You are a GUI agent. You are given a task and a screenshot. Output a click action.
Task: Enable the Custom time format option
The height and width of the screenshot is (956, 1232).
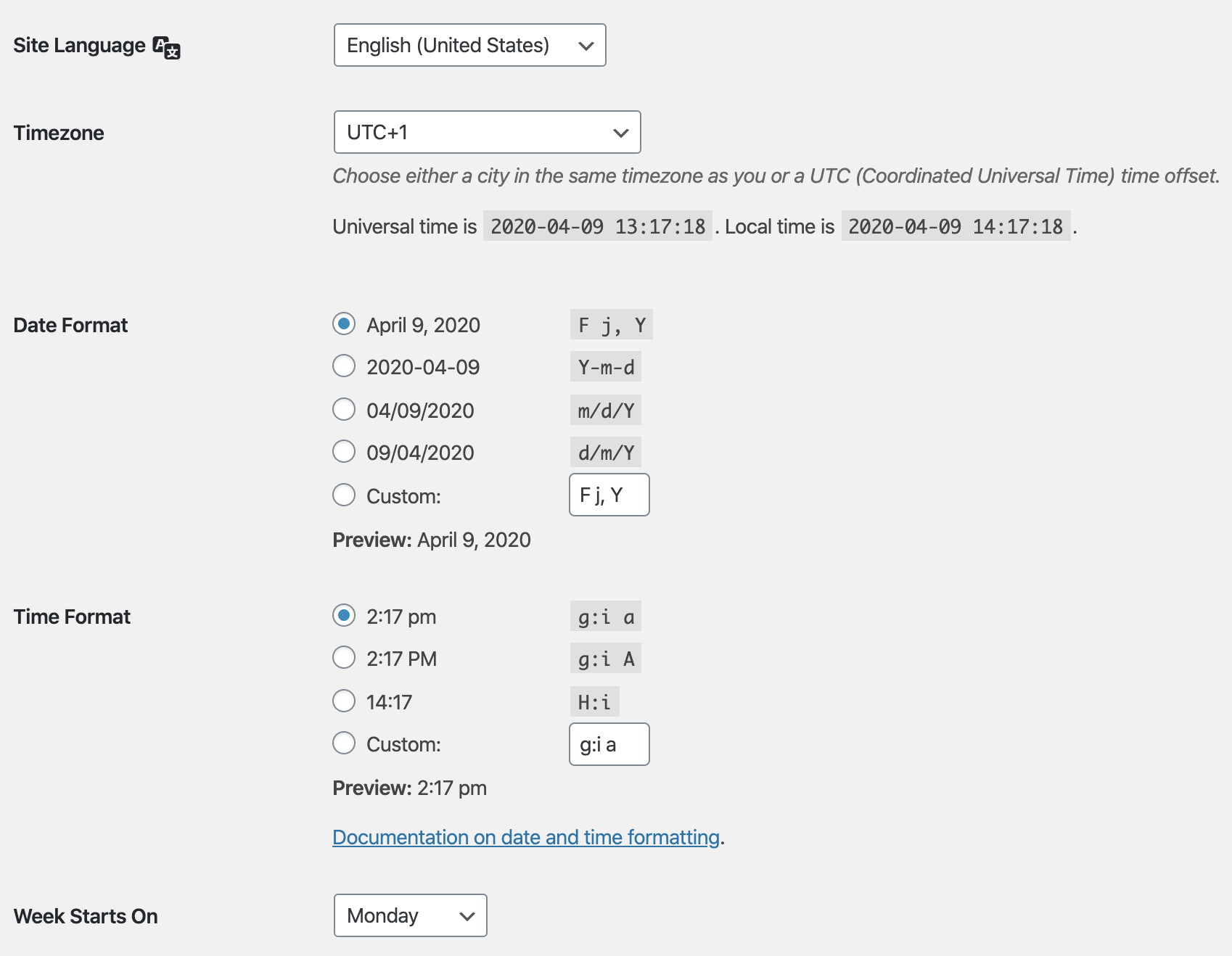[x=344, y=743]
